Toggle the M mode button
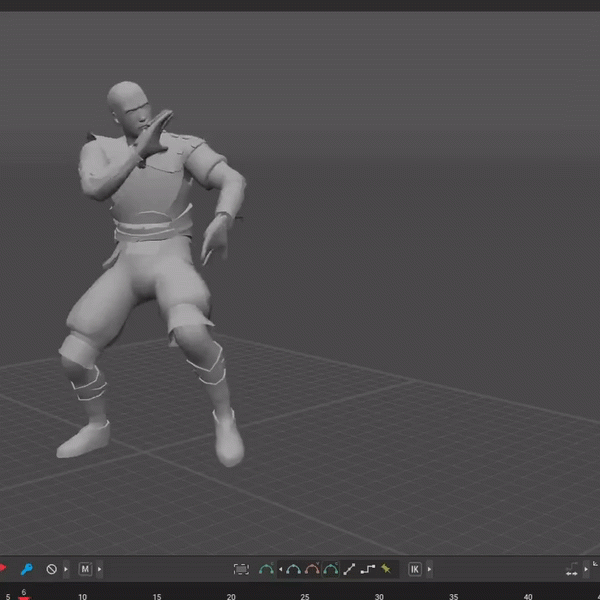Screen dimensions: 600x600 (85, 569)
